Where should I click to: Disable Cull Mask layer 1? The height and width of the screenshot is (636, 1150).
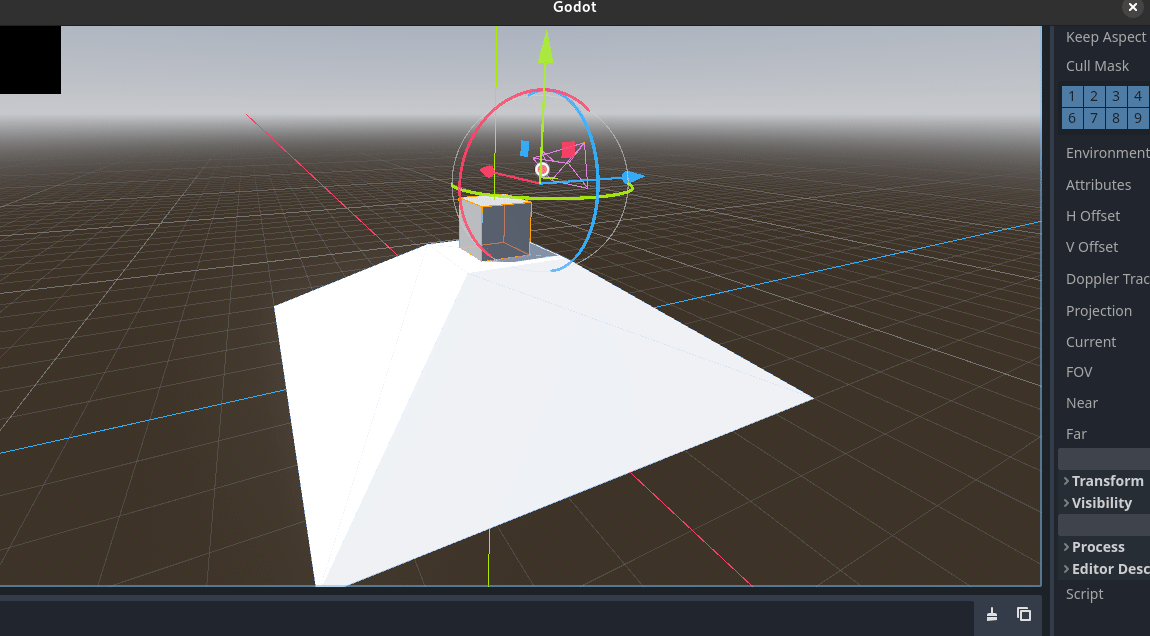pos(1071,96)
